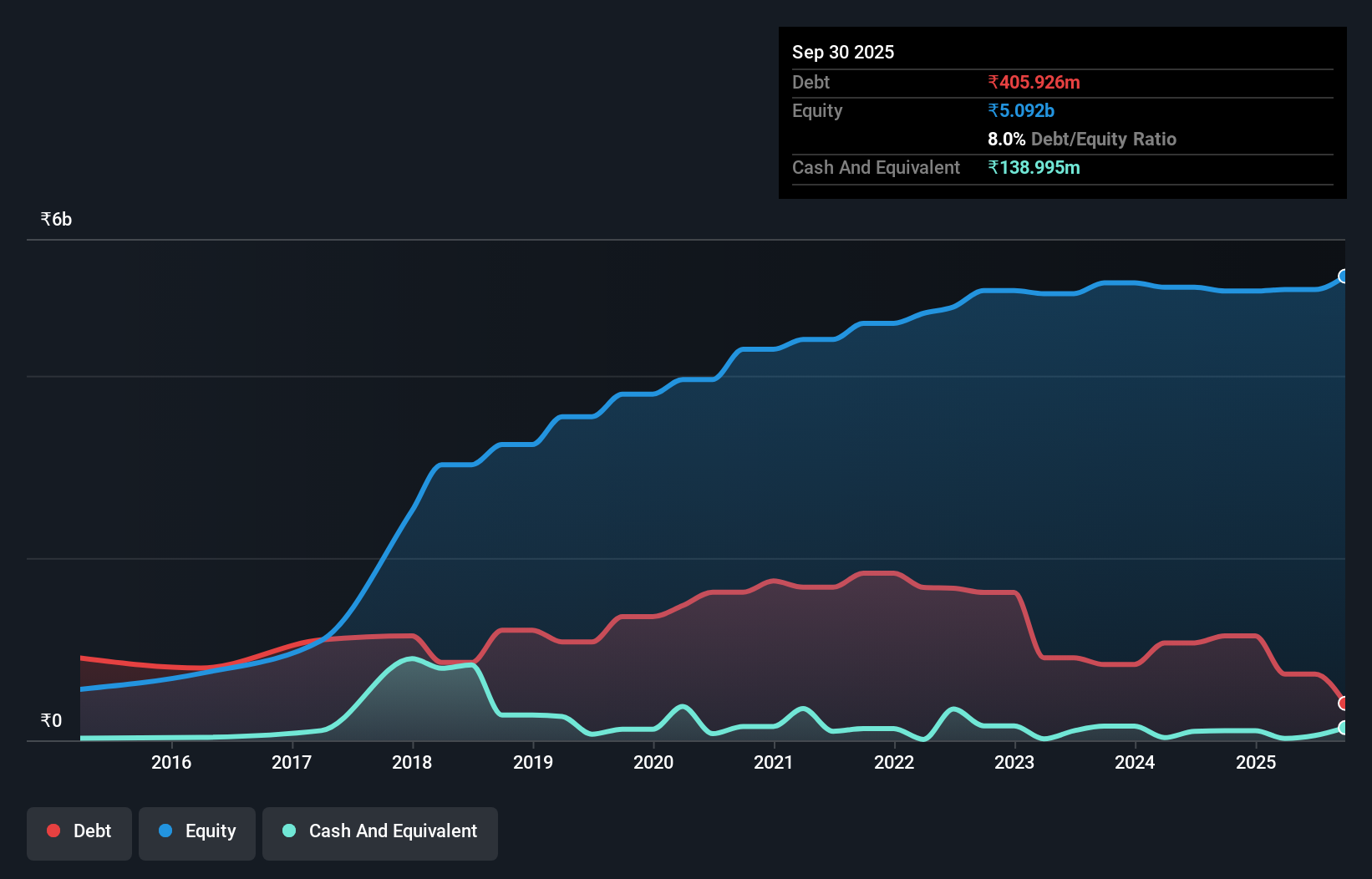The height and width of the screenshot is (879, 1372).
Task: Click the ₹138.995m cash value in tooltip
Action: click(1035, 167)
